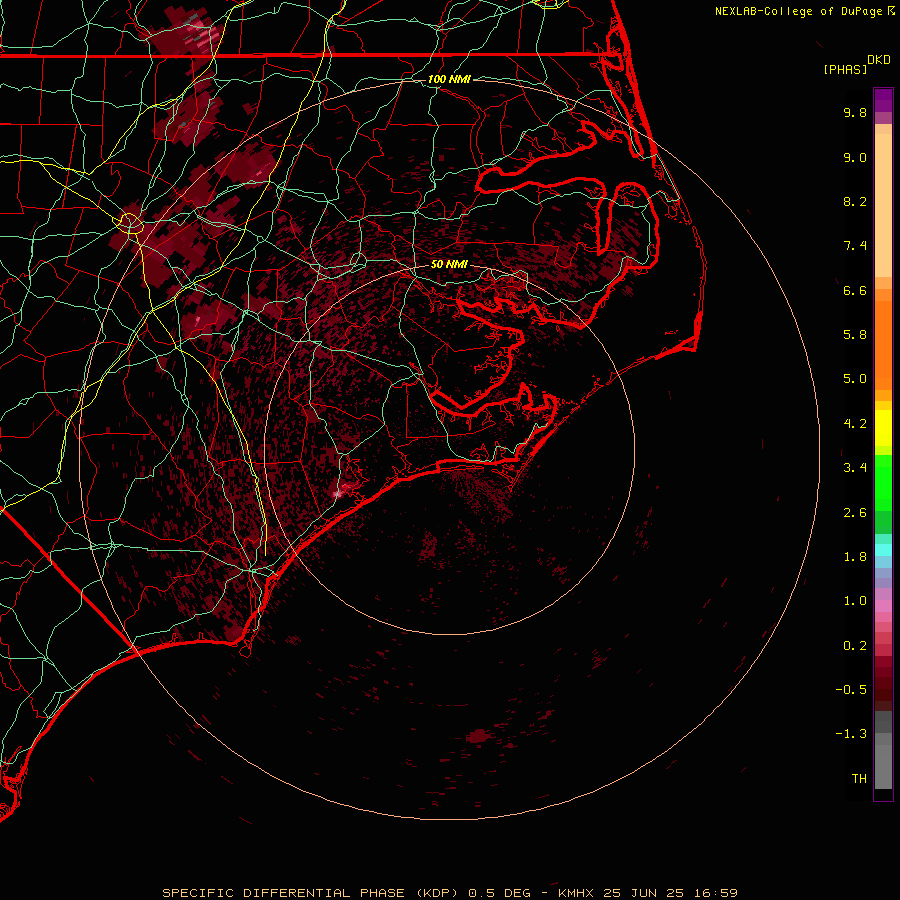This screenshot has height=900, width=900.
Task: Click the 9.8 legend value
Action: click(x=855, y=112)
